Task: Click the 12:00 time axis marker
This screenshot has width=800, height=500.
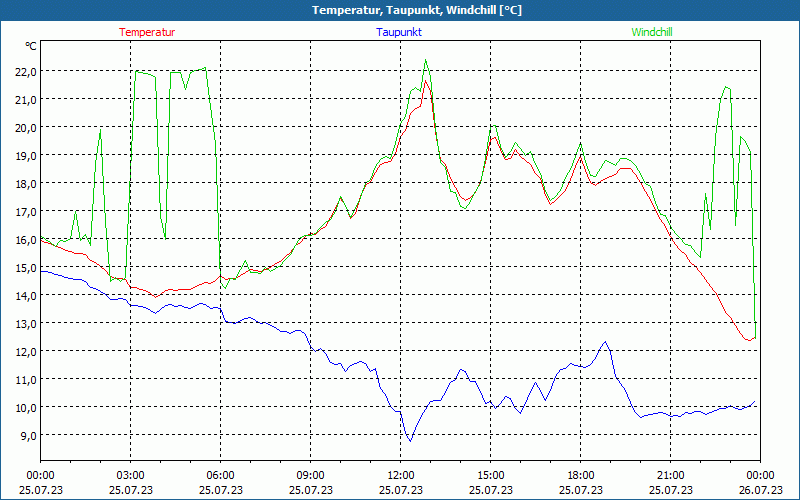Action: pos(400,475)
